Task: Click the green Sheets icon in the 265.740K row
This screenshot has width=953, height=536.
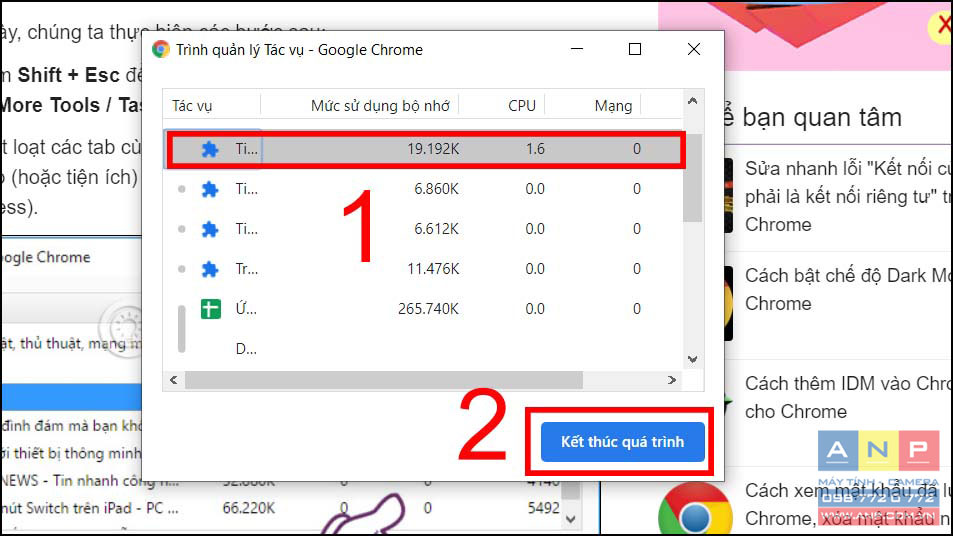Action: pos(211,309)
